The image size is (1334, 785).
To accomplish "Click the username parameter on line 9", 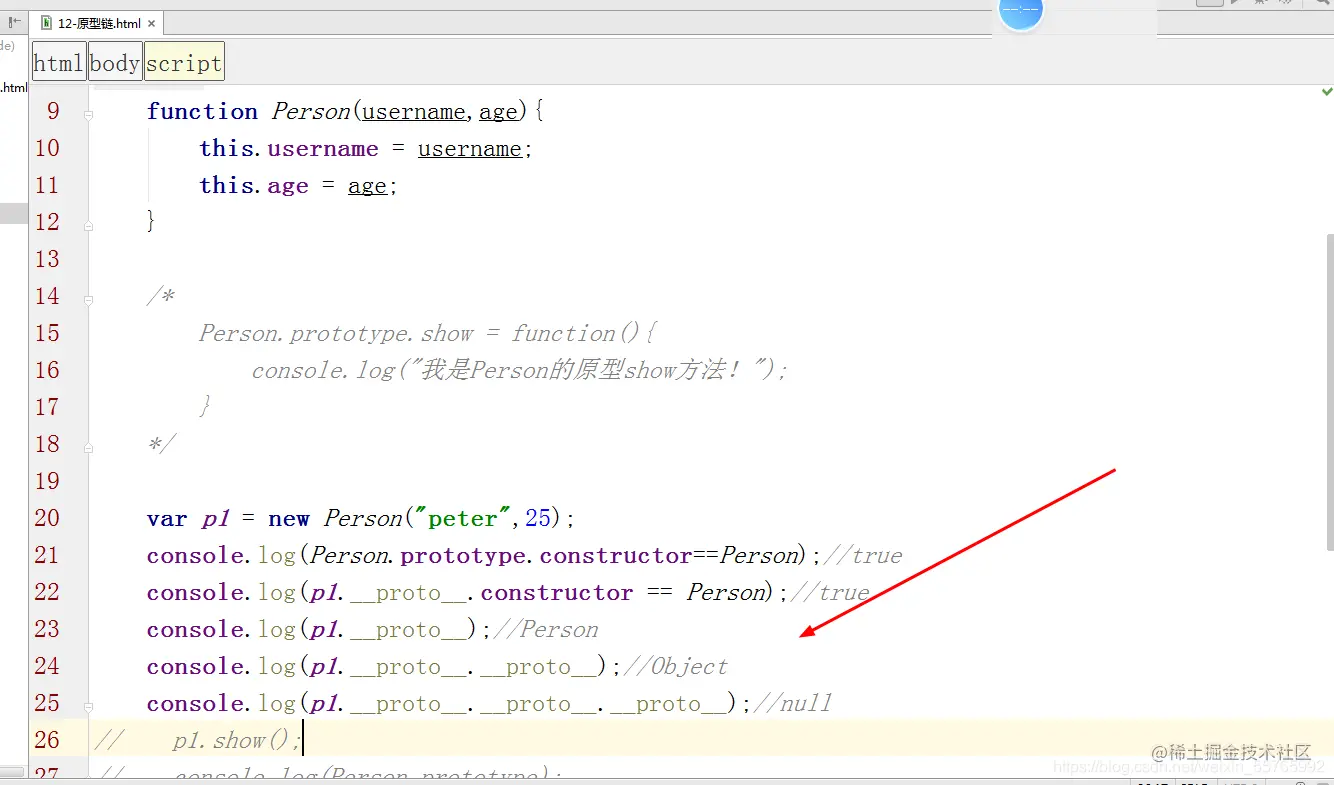I will 414,111.
